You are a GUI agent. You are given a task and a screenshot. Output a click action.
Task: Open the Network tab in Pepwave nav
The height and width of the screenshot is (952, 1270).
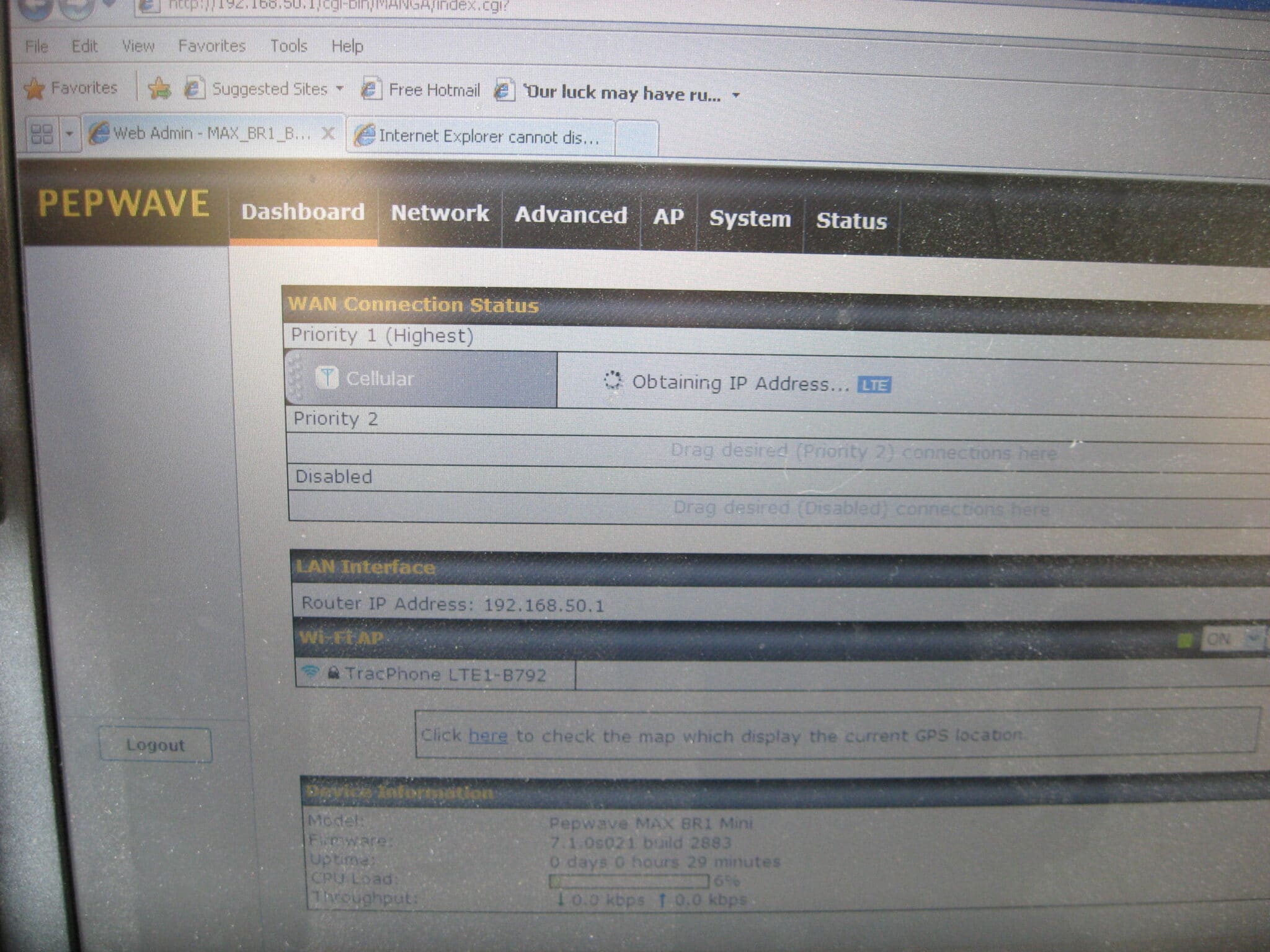click(440, 213)
